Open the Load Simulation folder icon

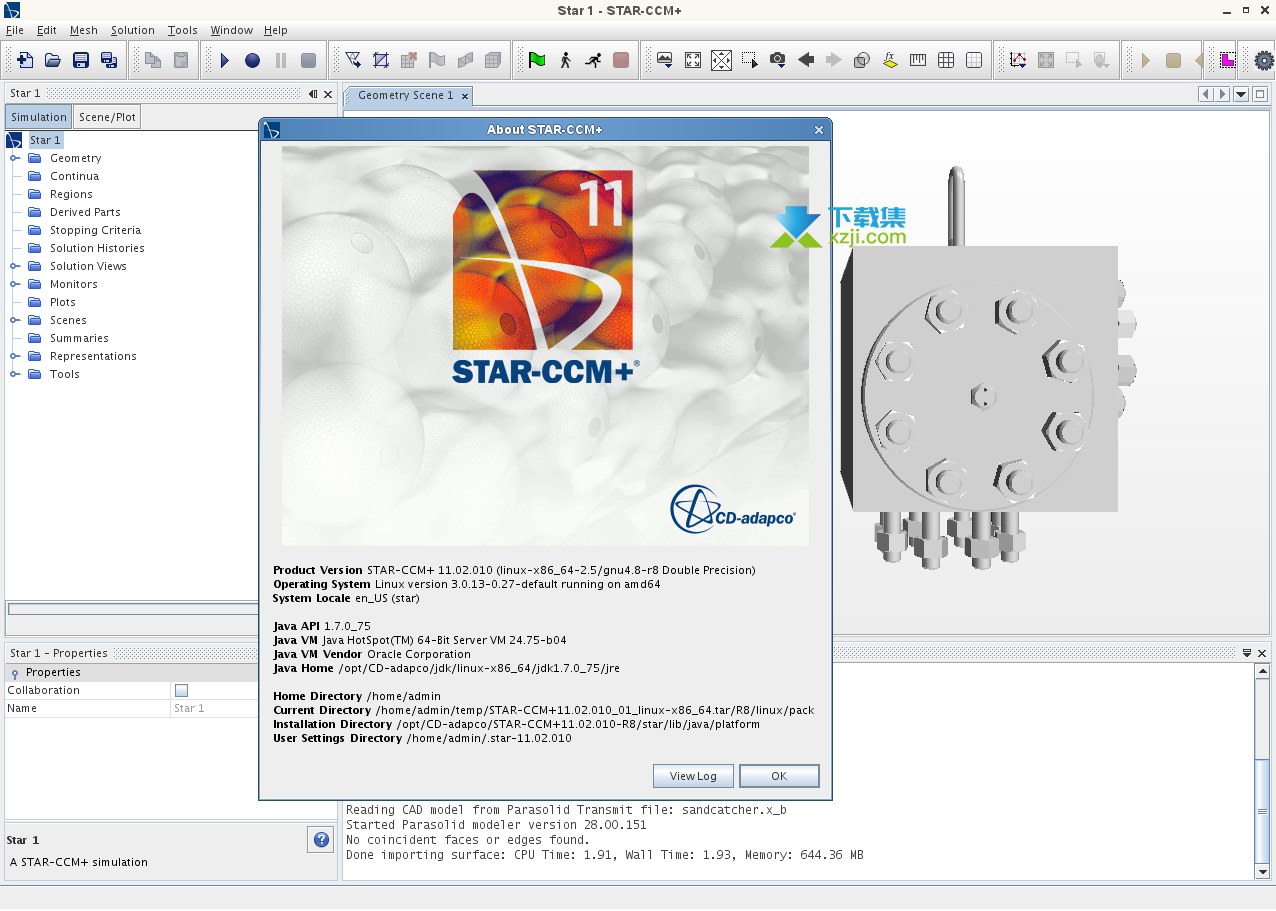coord(53,60)
